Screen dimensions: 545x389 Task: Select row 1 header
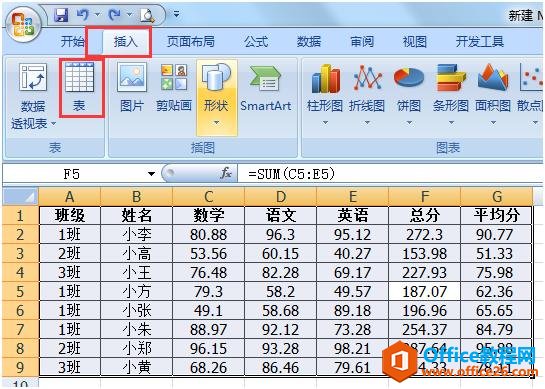click(20, 216)
